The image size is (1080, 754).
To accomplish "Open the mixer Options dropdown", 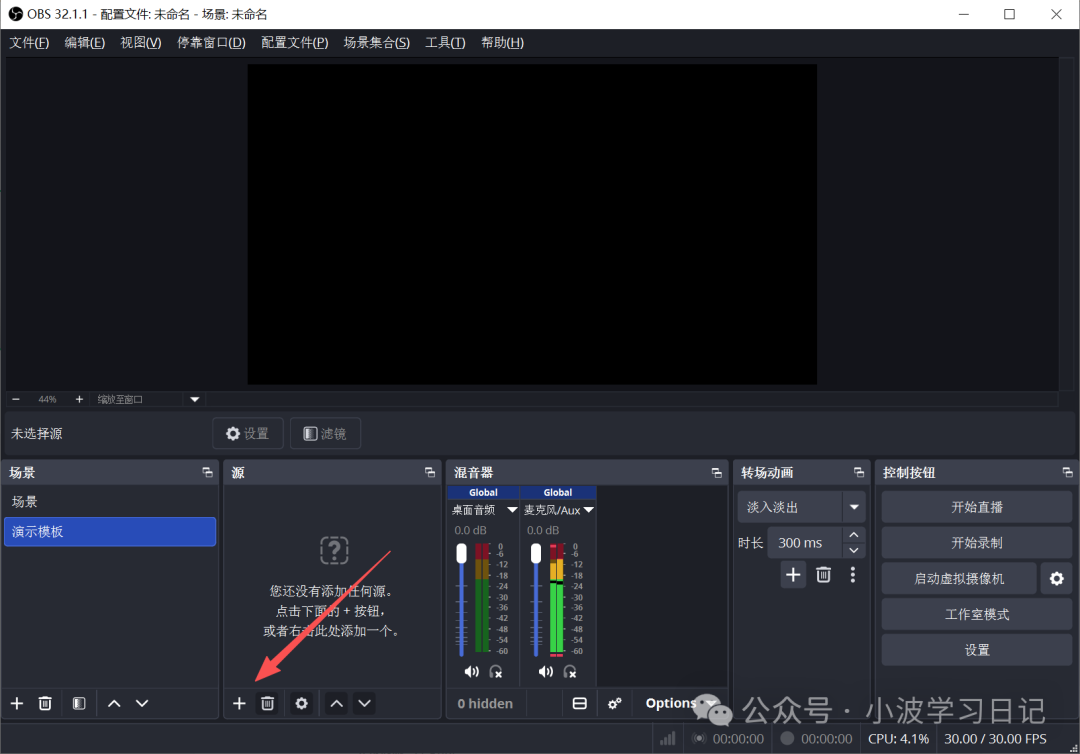I will click(680, 703).
